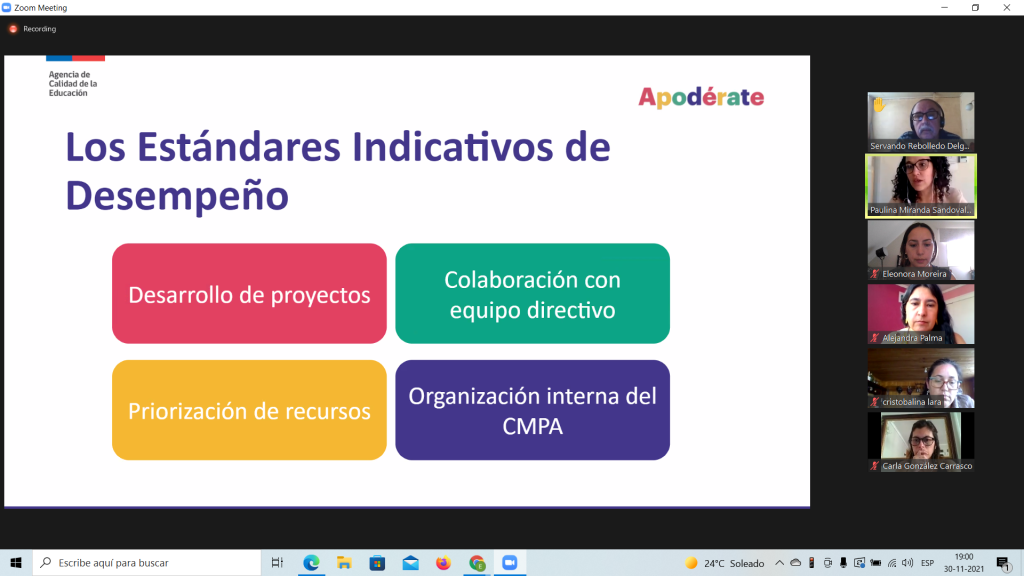The height and width of the screenshot is (576, 1024).
Task: Click muted mic icon beside Carla González Carrasco
Action: pos(875,466)
